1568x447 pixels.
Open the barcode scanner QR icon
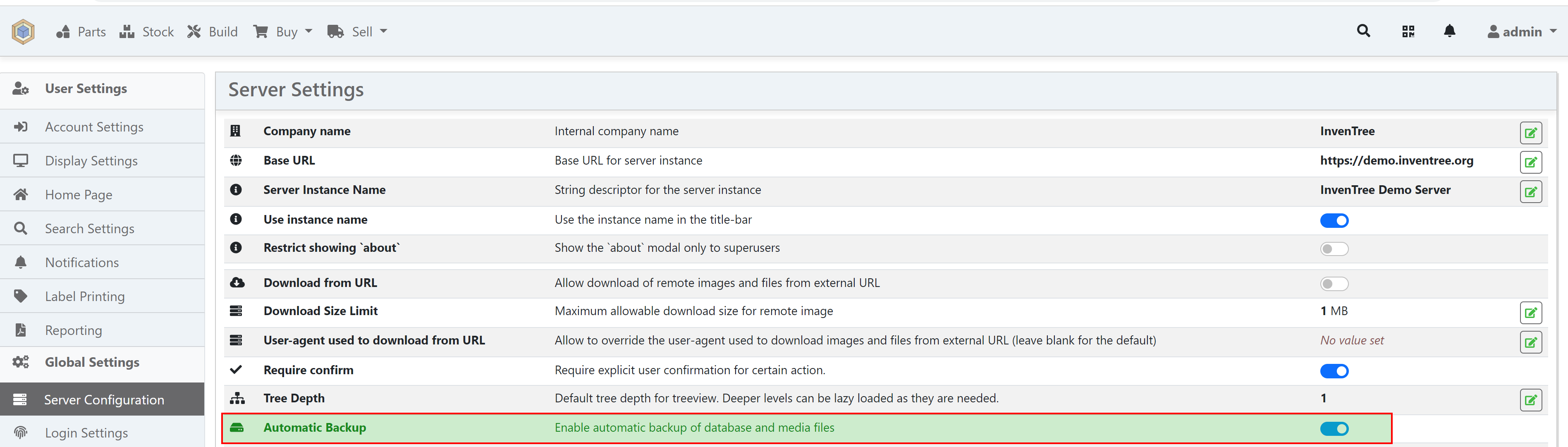point(1408,32)
